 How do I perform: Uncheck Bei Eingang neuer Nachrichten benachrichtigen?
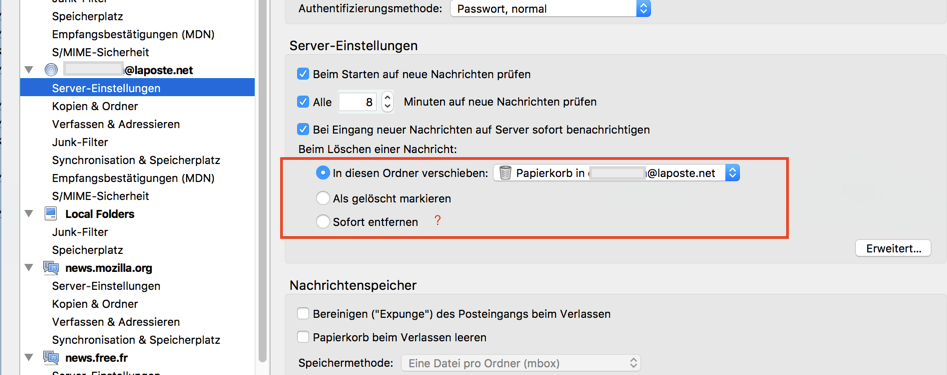[x=303, y=129]
